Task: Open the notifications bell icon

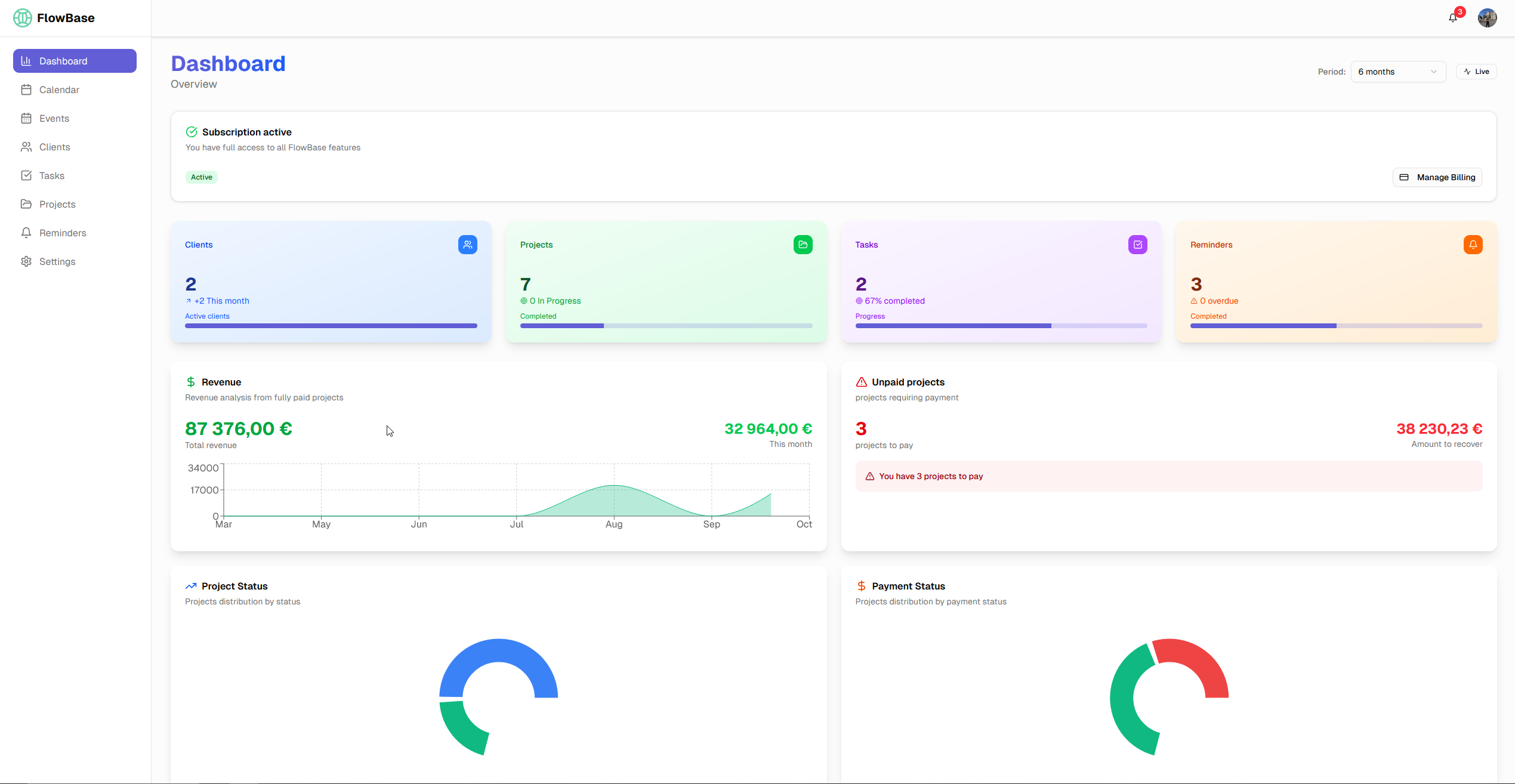Action: pyautogui.click(x=1452, y=18)
